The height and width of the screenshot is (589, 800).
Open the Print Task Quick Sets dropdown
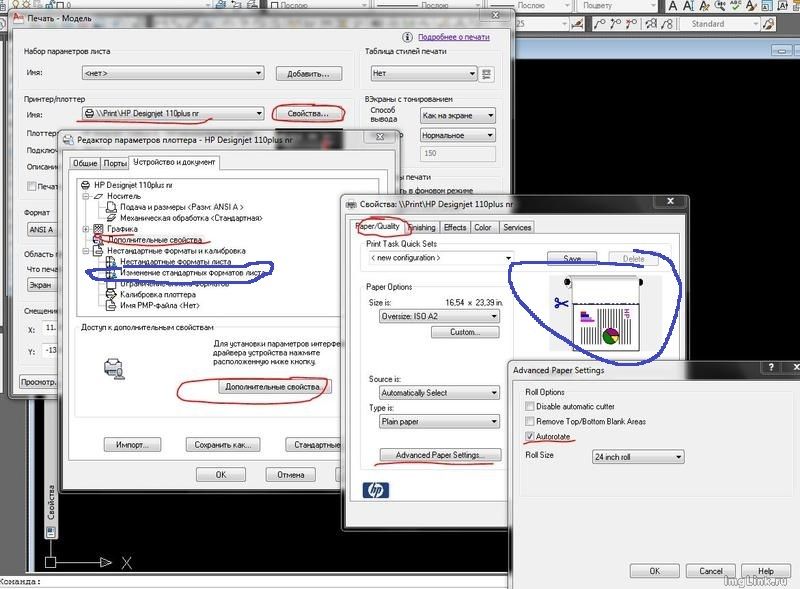pyautogui.click(x=441, y=258)
